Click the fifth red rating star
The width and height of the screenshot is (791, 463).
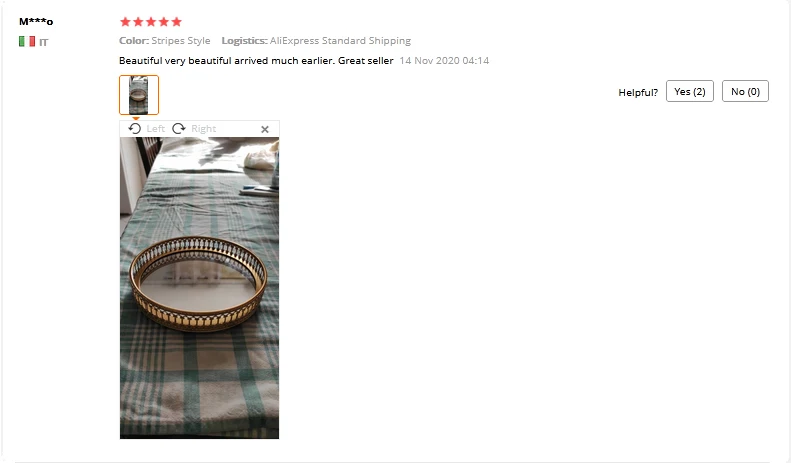tap(177, 22)
